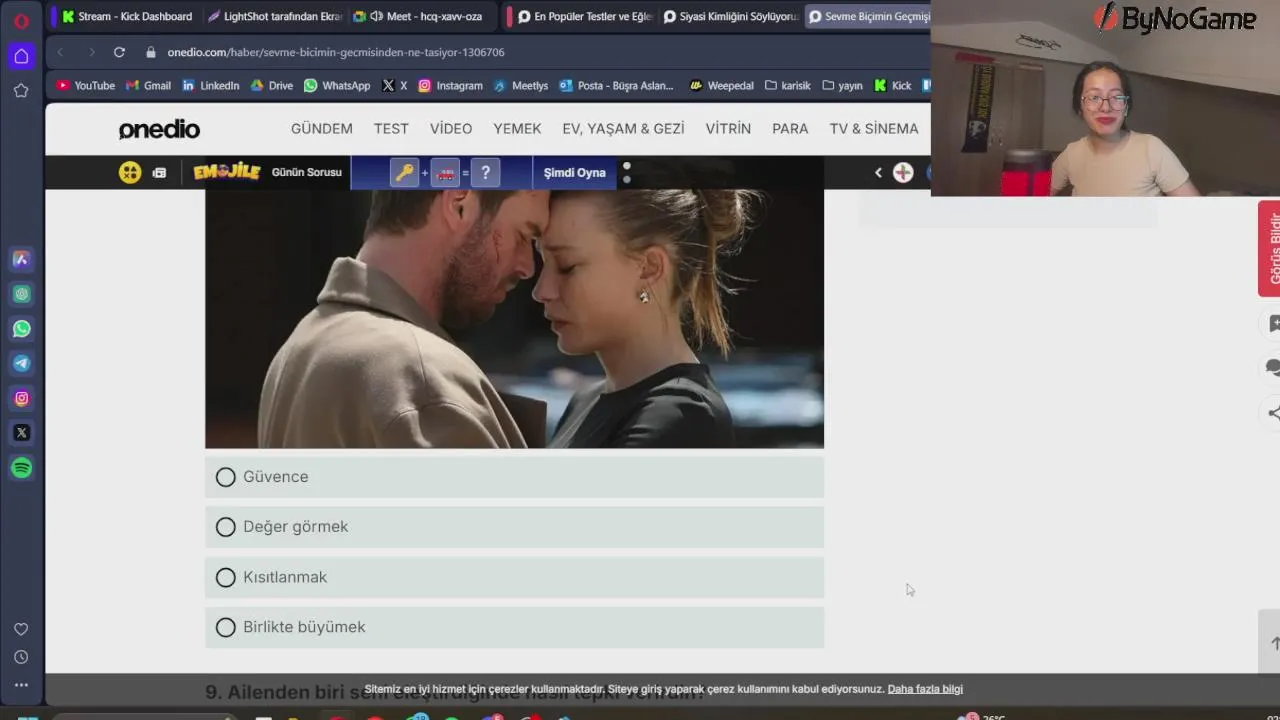Switch to the En Popüler Testler ve Eğlence tab
Image resolution: width=1280 pixels, height=720 pixels.
pos(584,16)
